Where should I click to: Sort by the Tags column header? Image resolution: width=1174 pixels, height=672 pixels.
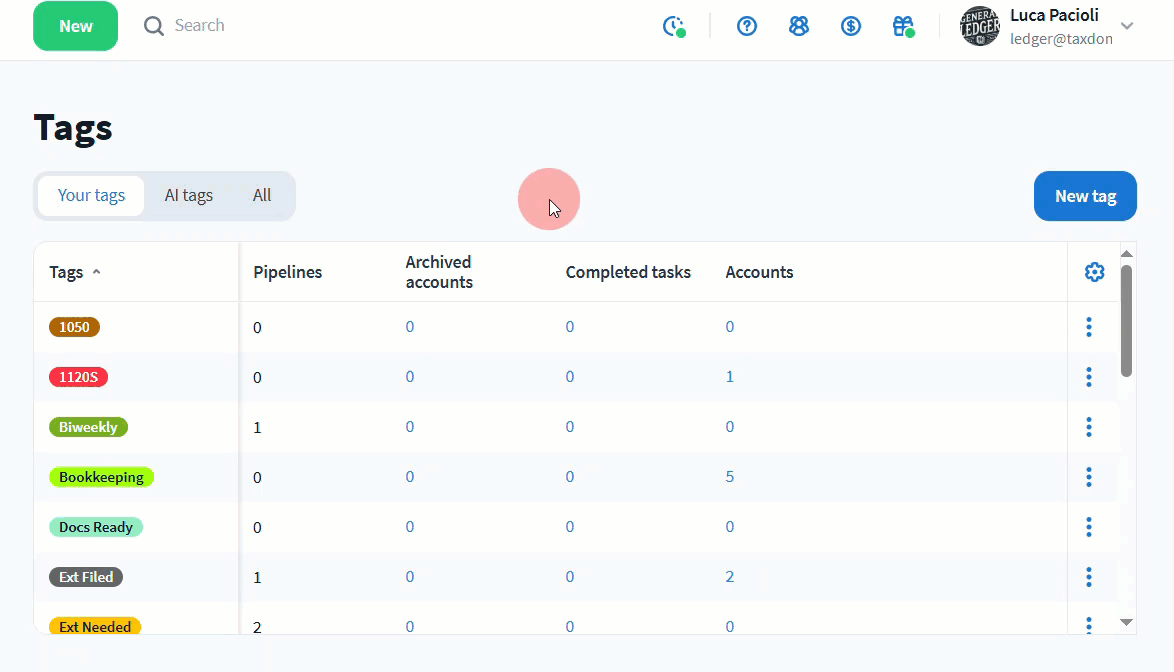pyautogui.click(x=67, y=272)
